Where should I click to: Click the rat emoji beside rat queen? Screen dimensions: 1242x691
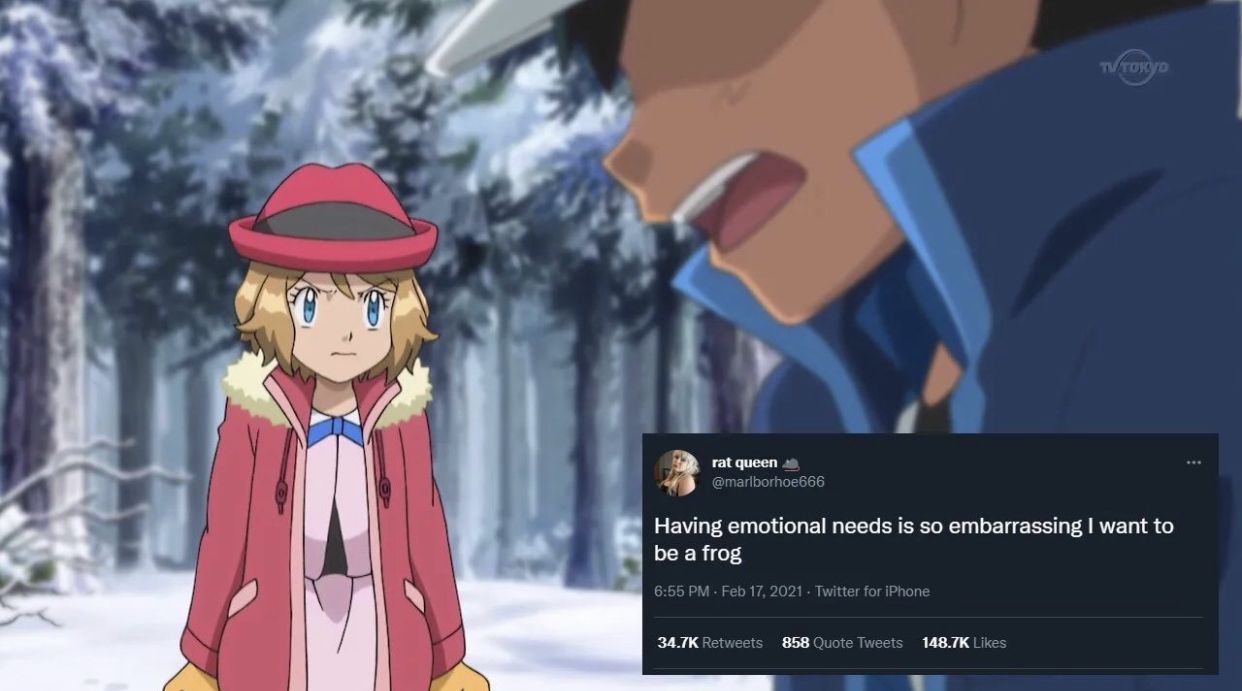pos(791,463)
